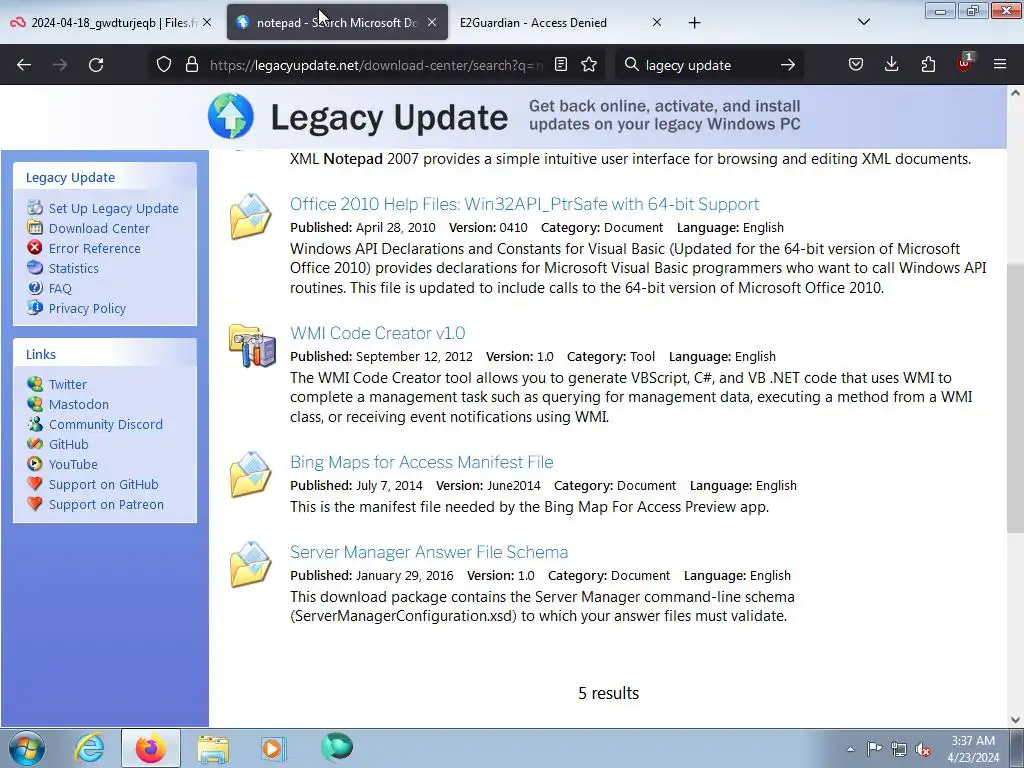Open Firefox downloads panel
This screenshot has height=768, width=1024.
(891, 65)
